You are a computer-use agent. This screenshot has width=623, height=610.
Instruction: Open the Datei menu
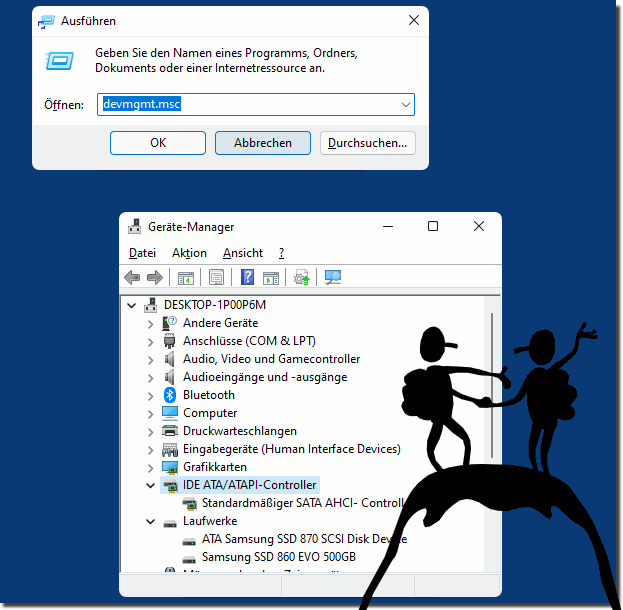(142, 253)
